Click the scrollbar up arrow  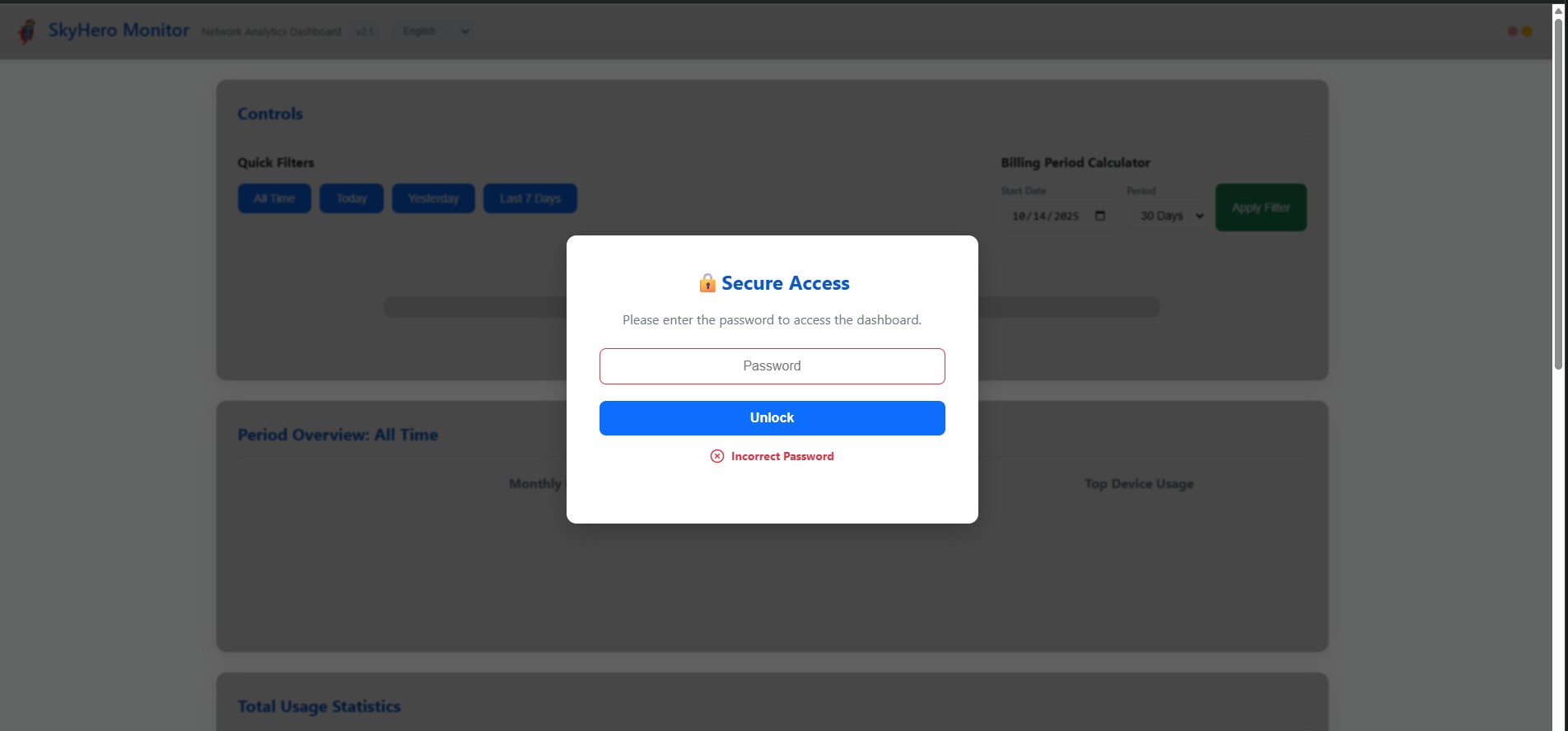coord(1558,10)
